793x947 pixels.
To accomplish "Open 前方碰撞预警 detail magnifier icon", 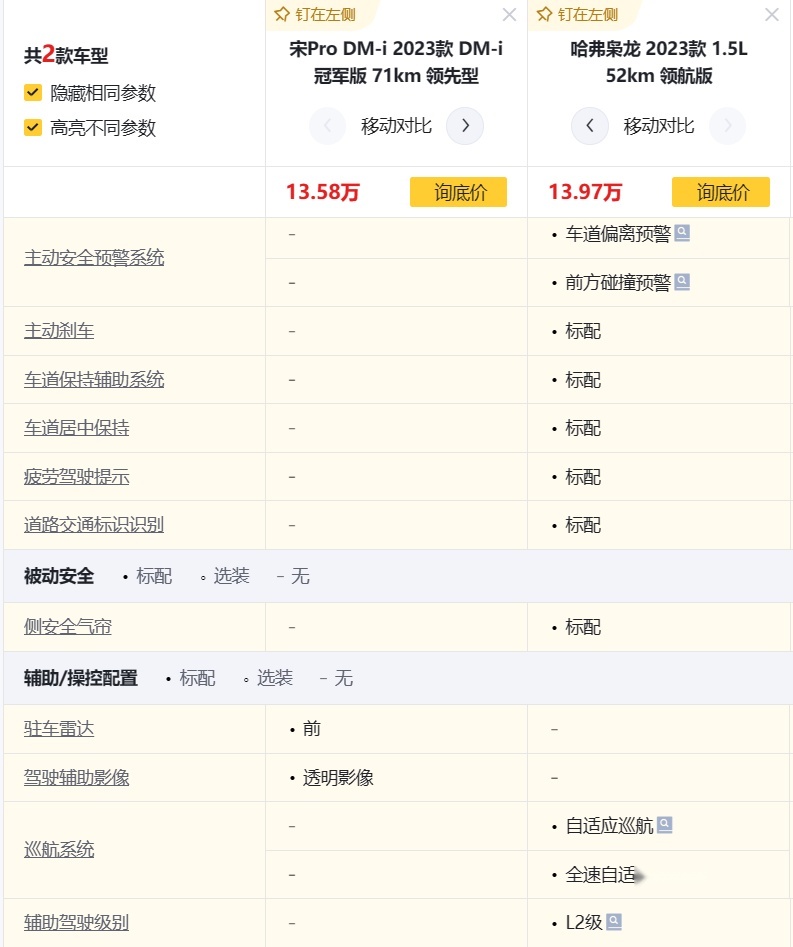I will pos(682,281).
